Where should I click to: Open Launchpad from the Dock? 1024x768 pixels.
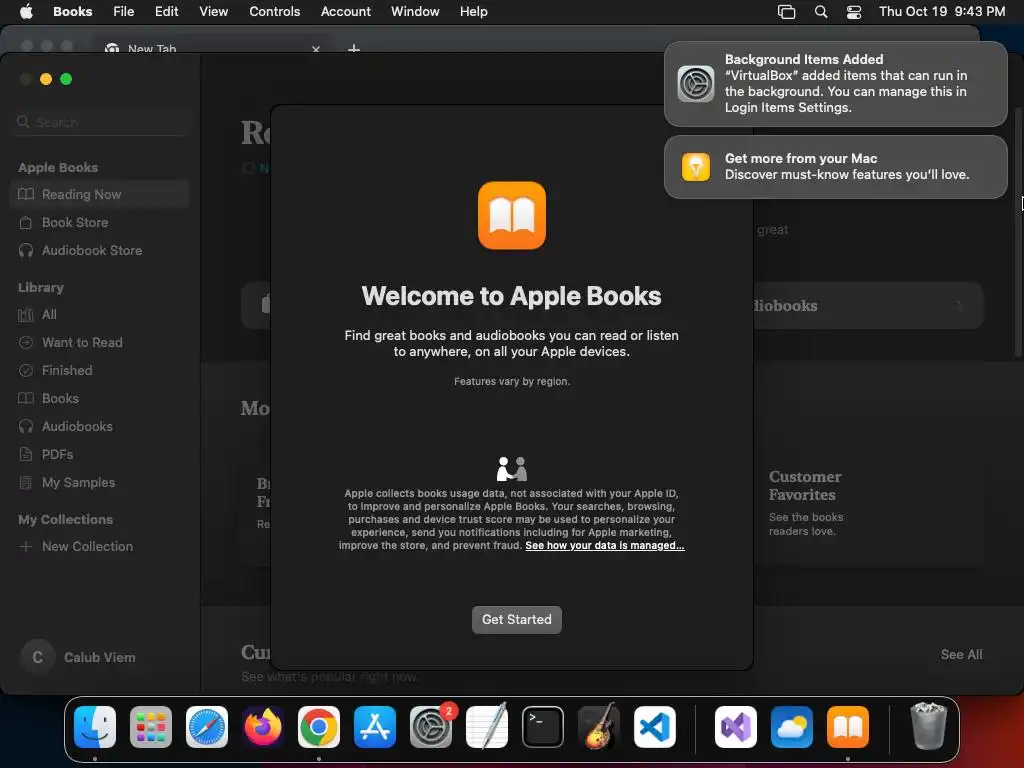151,727
